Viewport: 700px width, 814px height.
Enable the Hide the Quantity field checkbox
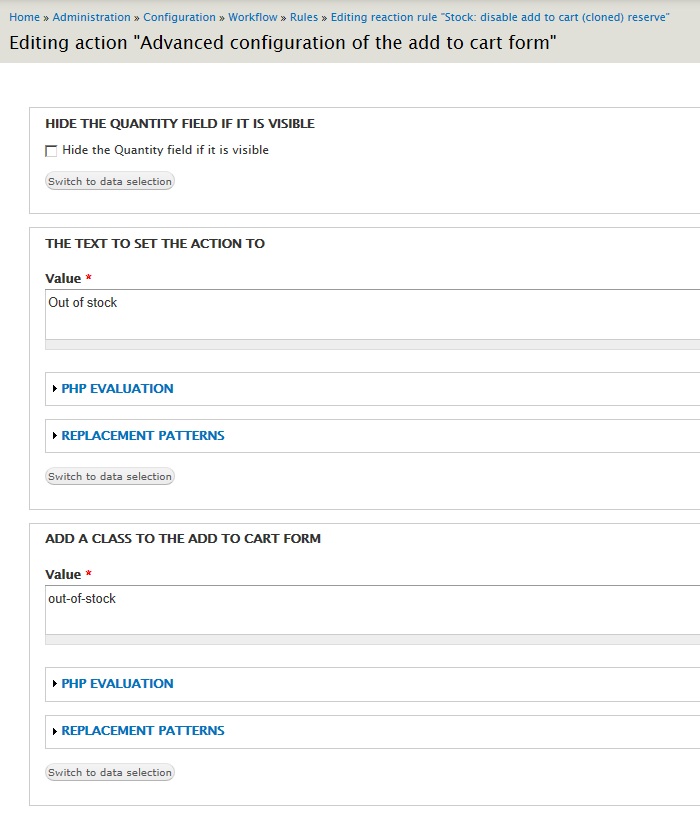[x=49, y=150]
